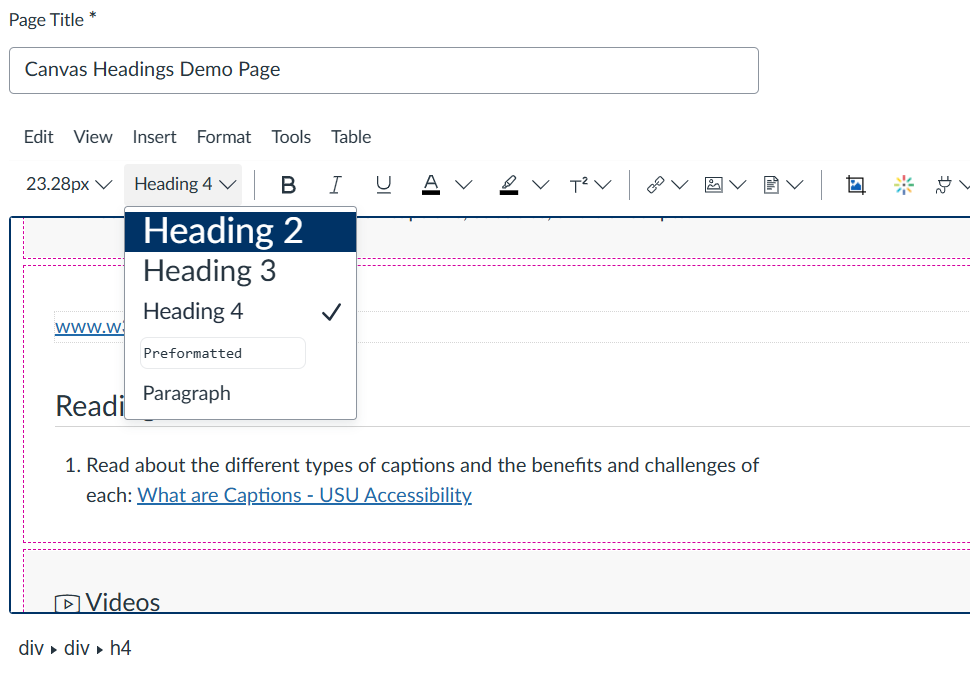
Task: Open superscript/subscript options arrow
Action: click(x=603, y=184)
